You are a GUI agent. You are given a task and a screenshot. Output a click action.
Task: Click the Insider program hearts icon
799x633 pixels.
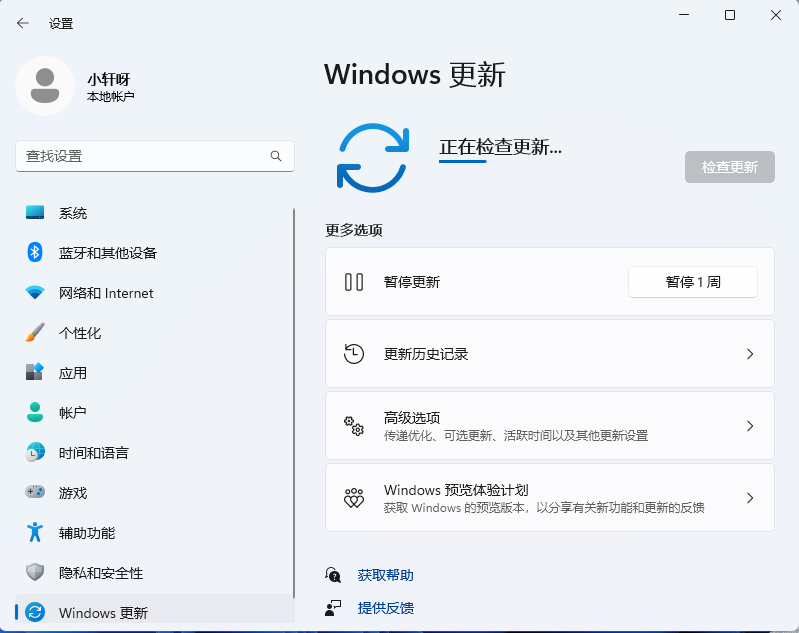click(354, 498)
